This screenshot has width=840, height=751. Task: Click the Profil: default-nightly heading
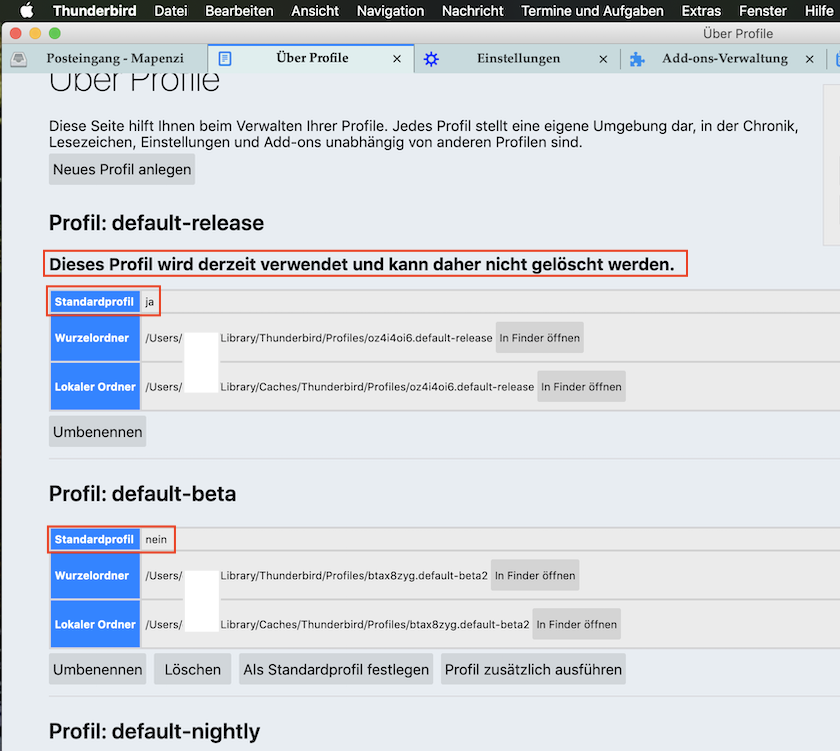[x=154, y=731]
